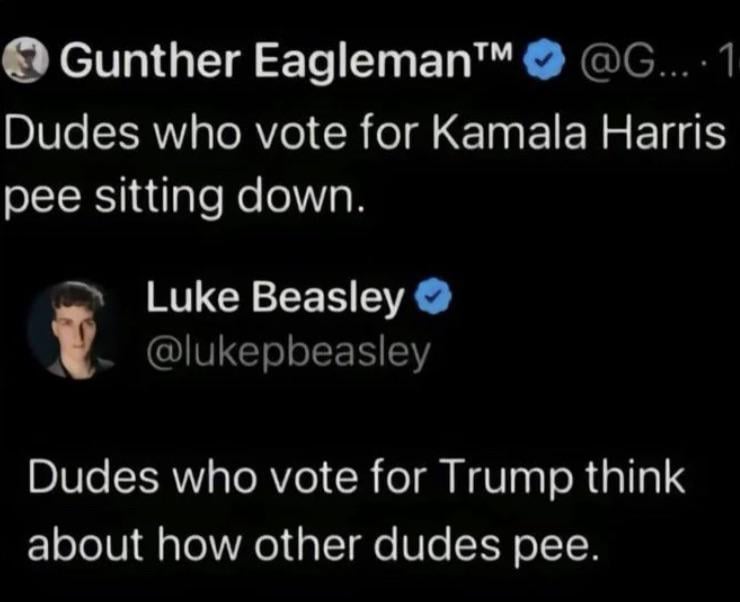Viewport: 740px width, 602px height.
Task: Click the 'about how other dudes pee.' line
Action: 313,543
